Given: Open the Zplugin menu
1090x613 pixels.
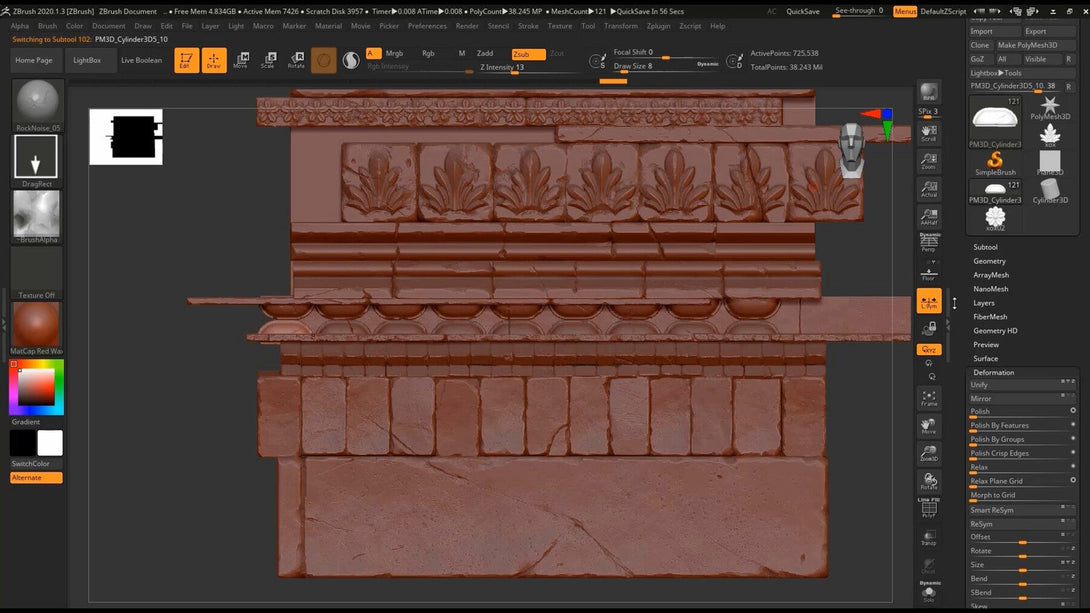Looking at the screenshot, I should tap(658, 26).
